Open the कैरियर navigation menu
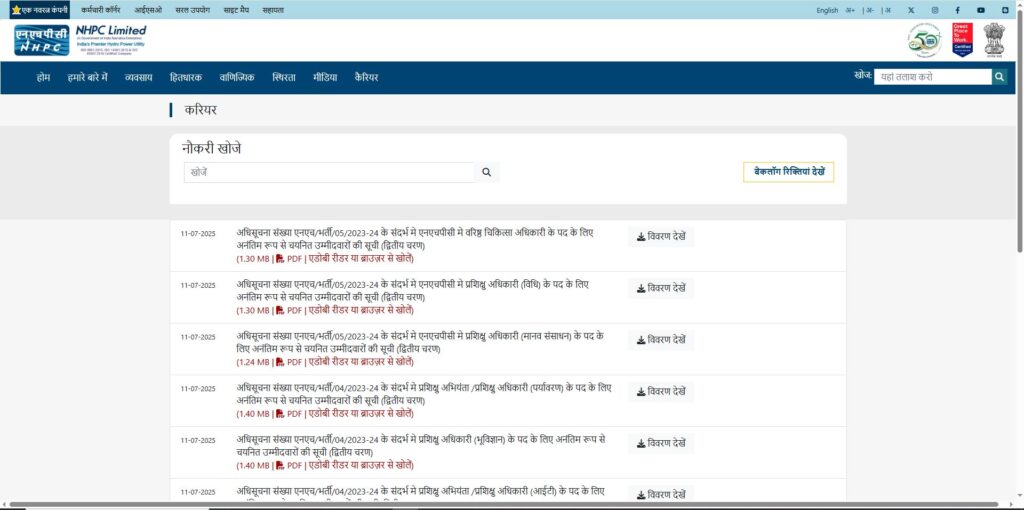Image resolution: width=1024 pixels, height=510 pixels. click(x=366, y=77)
